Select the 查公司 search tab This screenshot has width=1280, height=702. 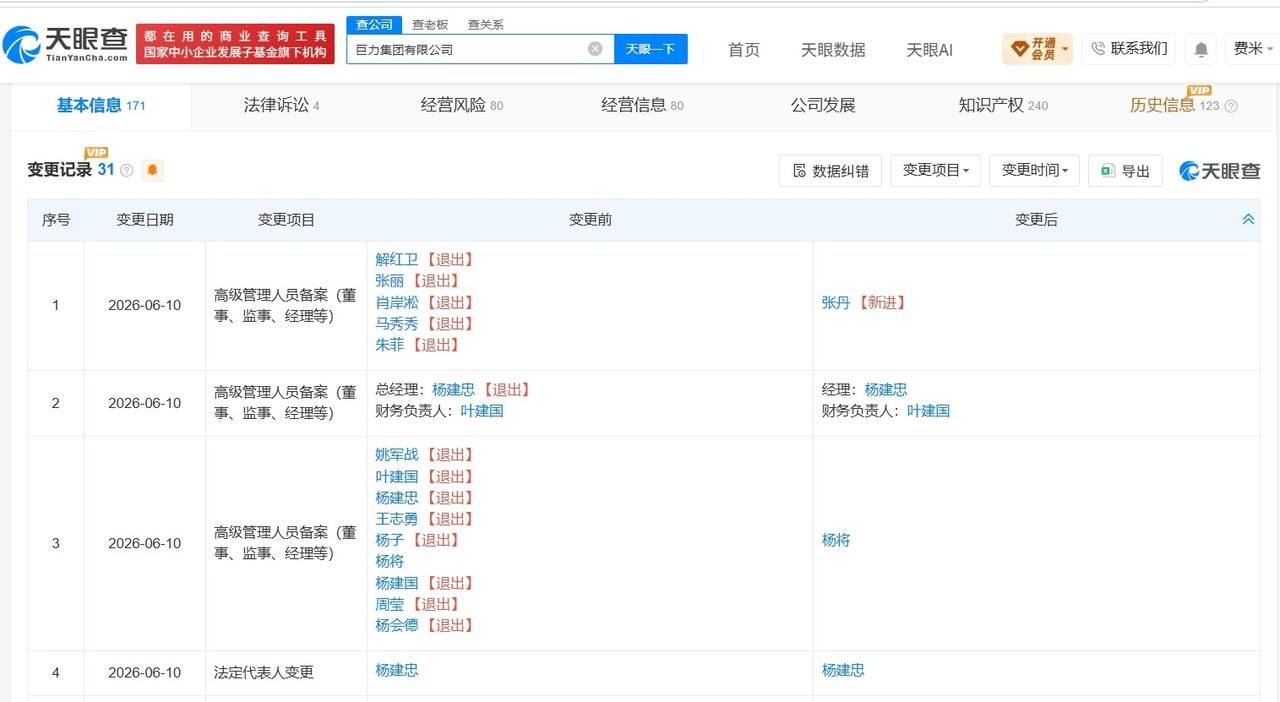point(375,24)
